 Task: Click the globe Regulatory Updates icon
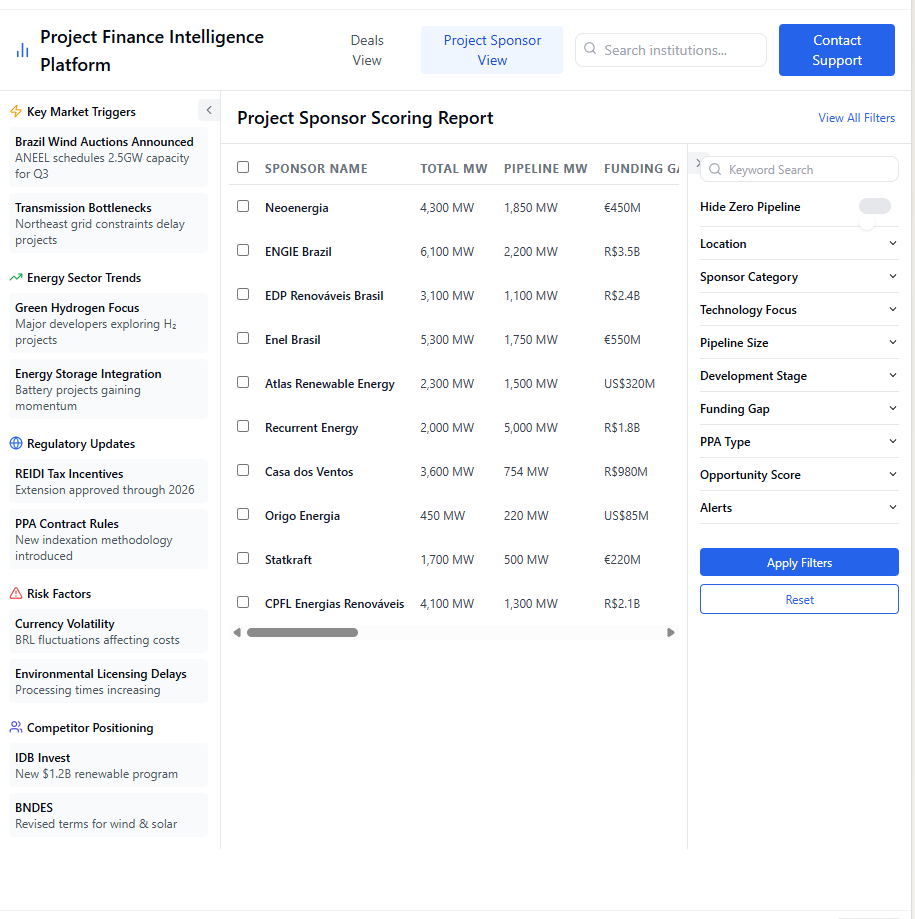[x=16, y=444]
